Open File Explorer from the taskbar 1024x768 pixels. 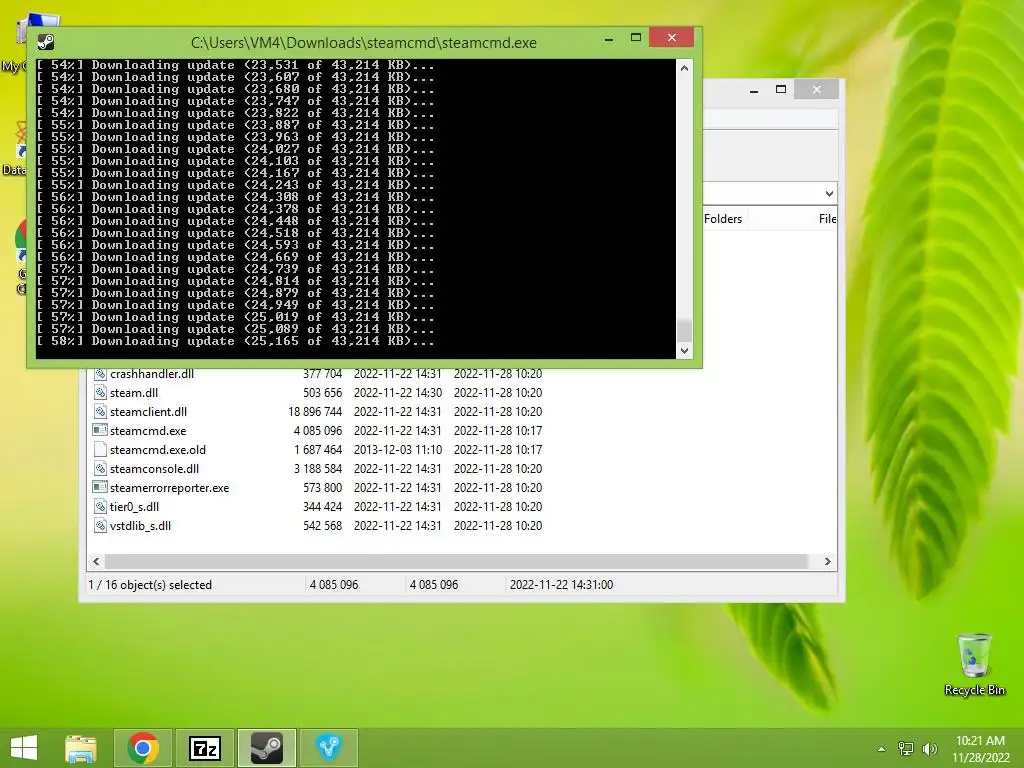point(81,748)
